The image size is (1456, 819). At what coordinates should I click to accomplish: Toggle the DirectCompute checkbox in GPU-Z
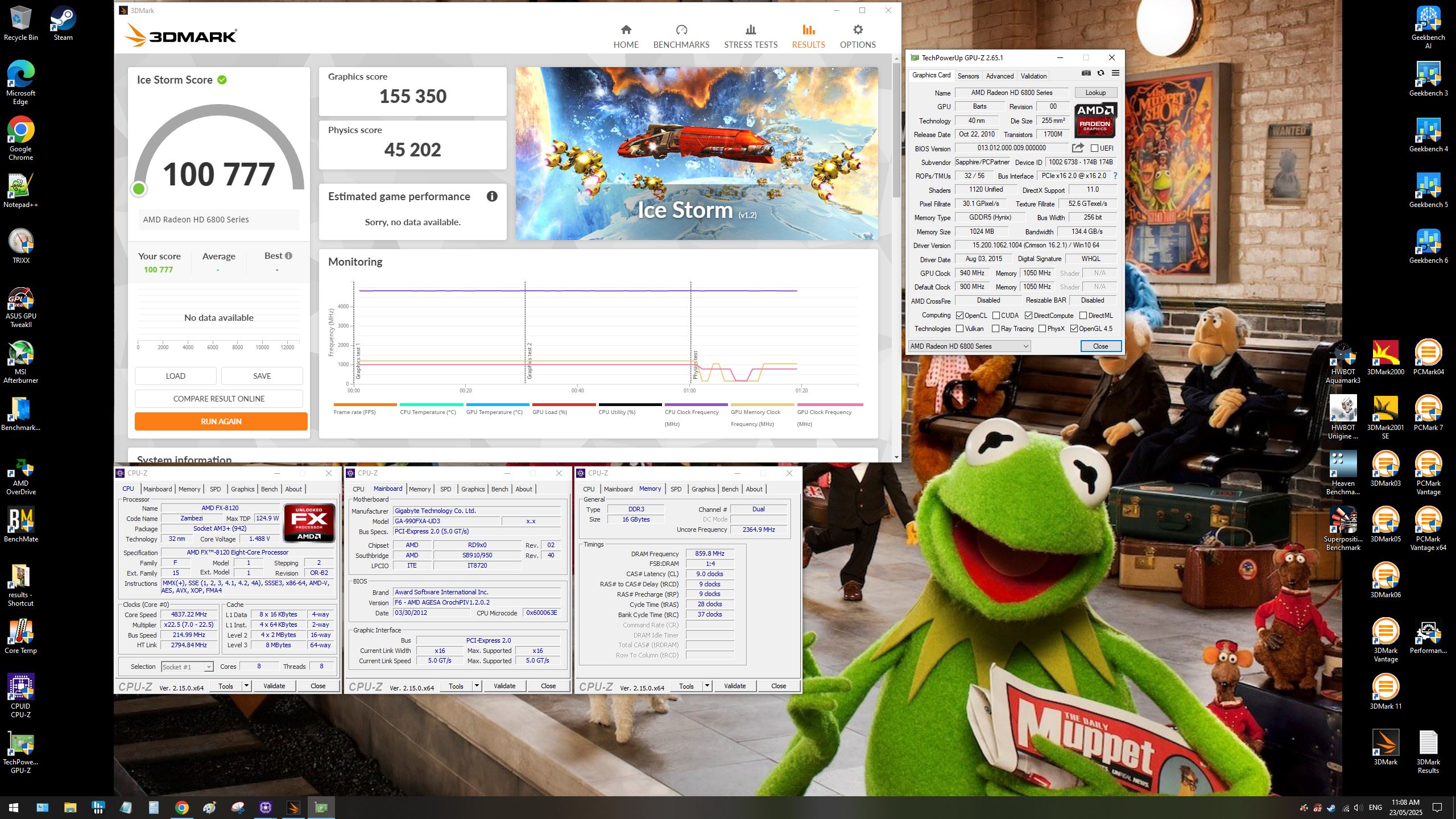pos(1028,316)
